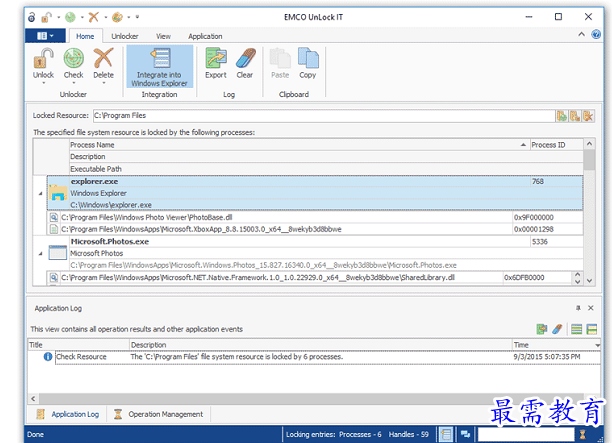This screenshot has height=443, width=612.
Task: Click the process list scroll down arrow
Action: pos(589,280)
